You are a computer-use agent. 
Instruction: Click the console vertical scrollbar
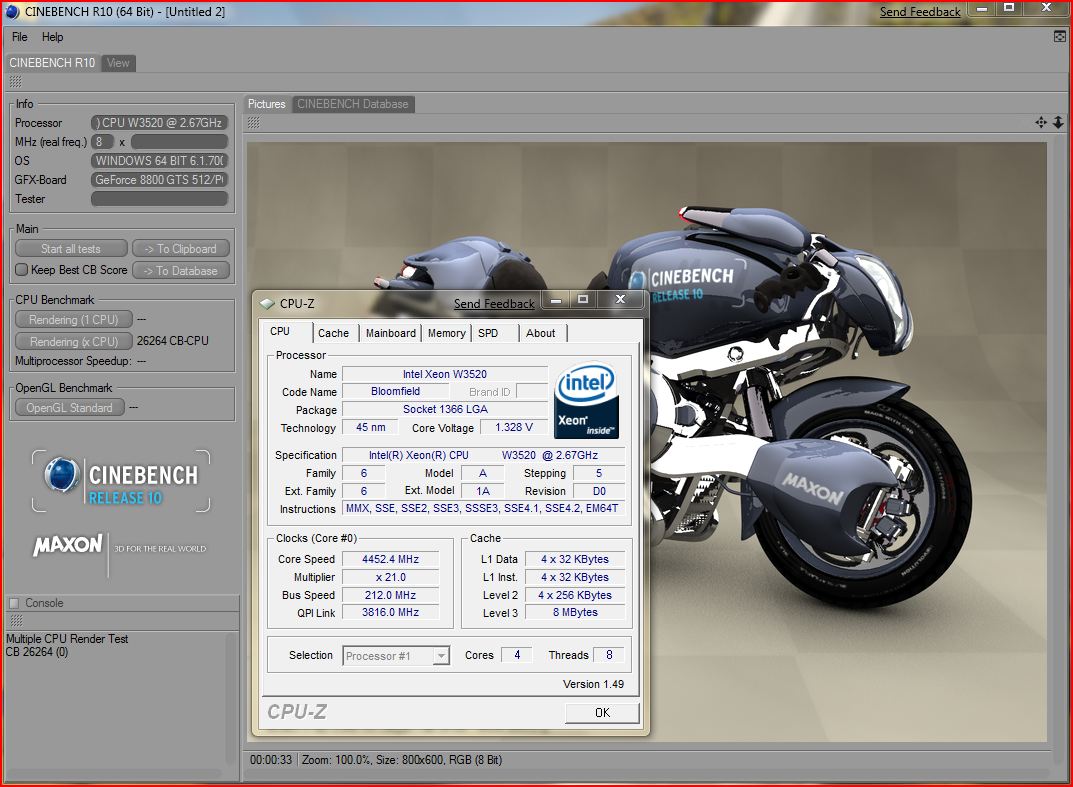coord(232,699)
